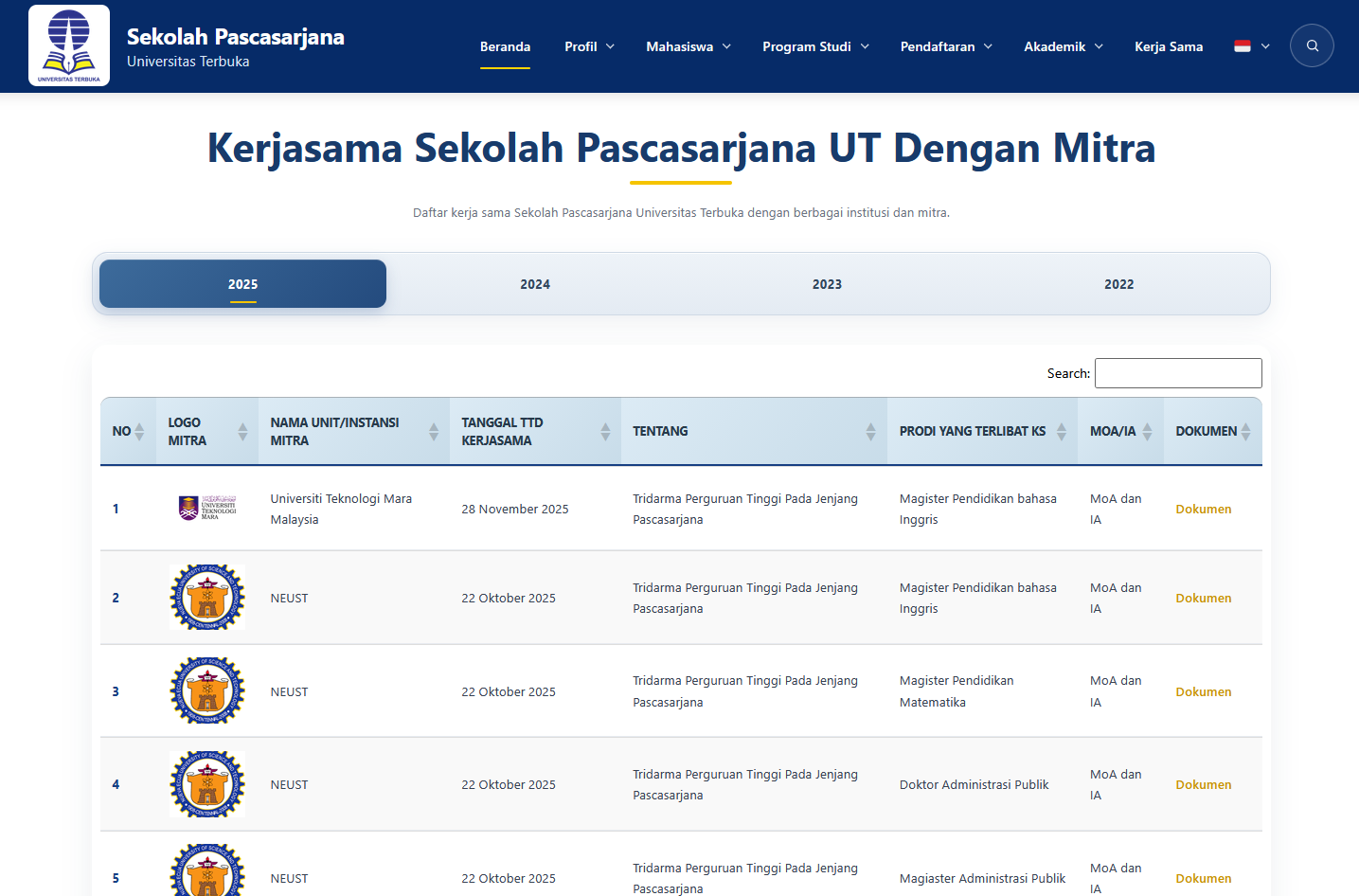Image resolution: width=1359 pixels, height=896 pixels.
Task: Sort by TENTANG column arrows
Action: click(x=870, y=431)
